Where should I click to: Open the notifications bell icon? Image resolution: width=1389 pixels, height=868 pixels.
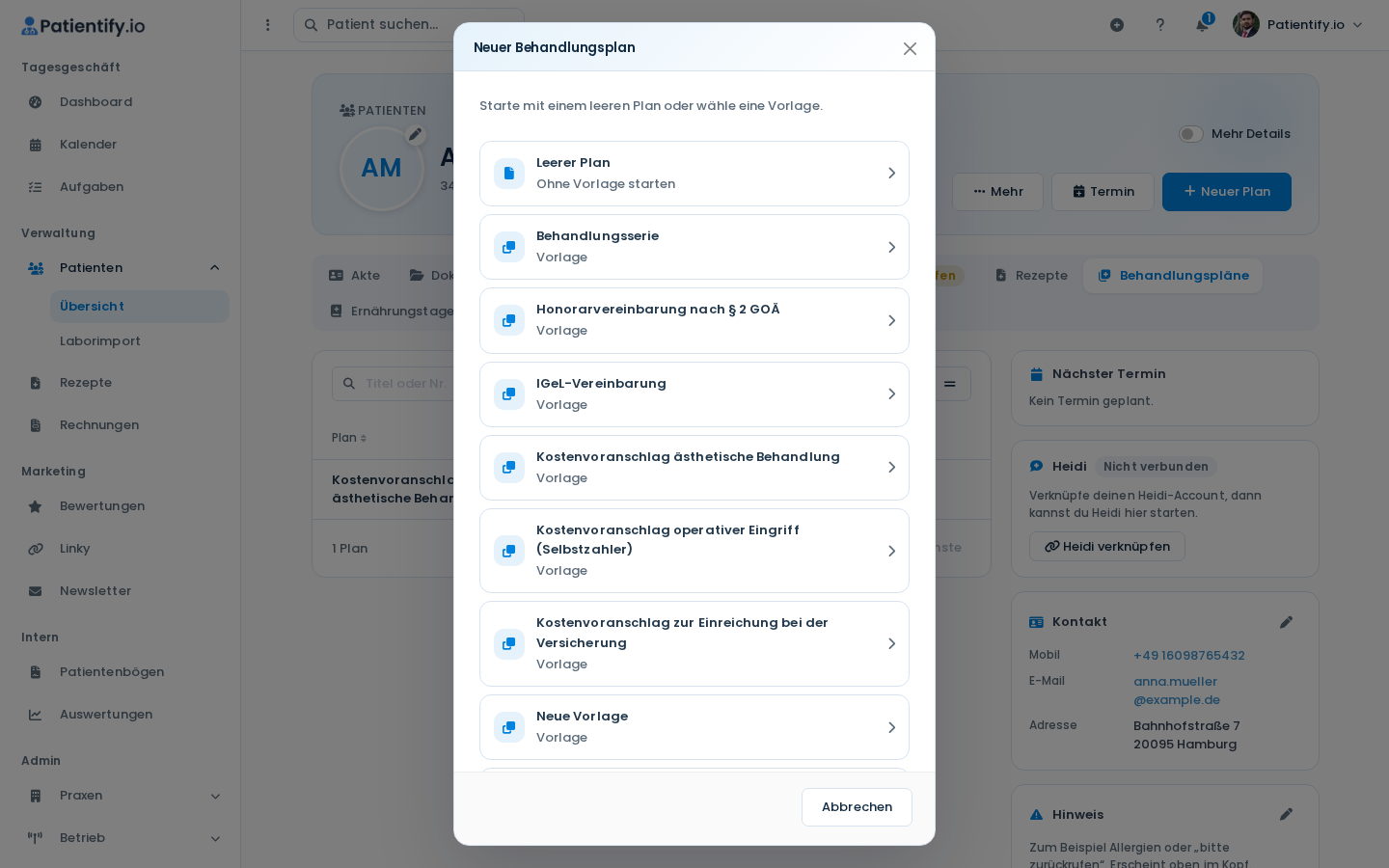pos(1202,25)
